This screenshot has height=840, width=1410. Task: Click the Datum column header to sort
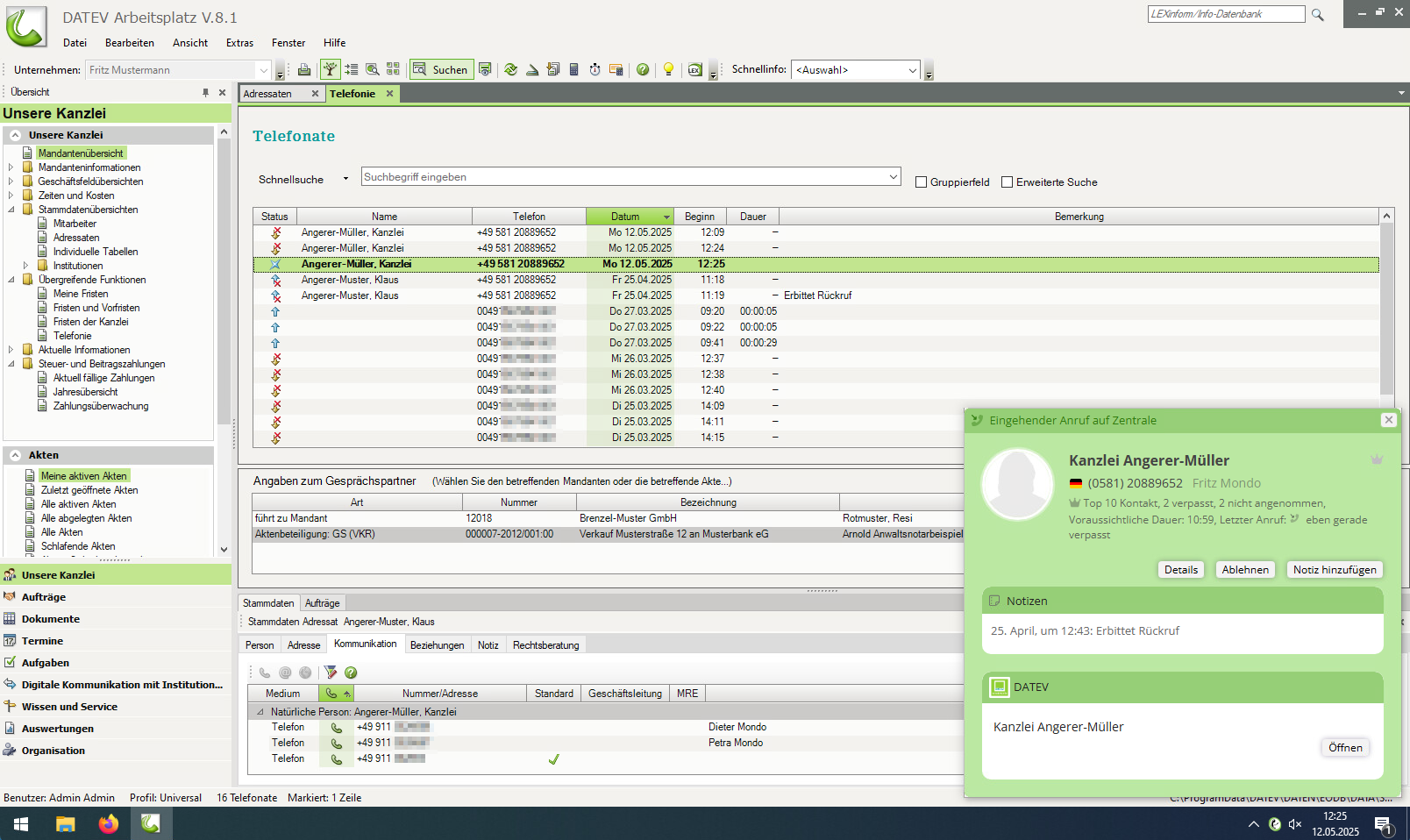624,216
